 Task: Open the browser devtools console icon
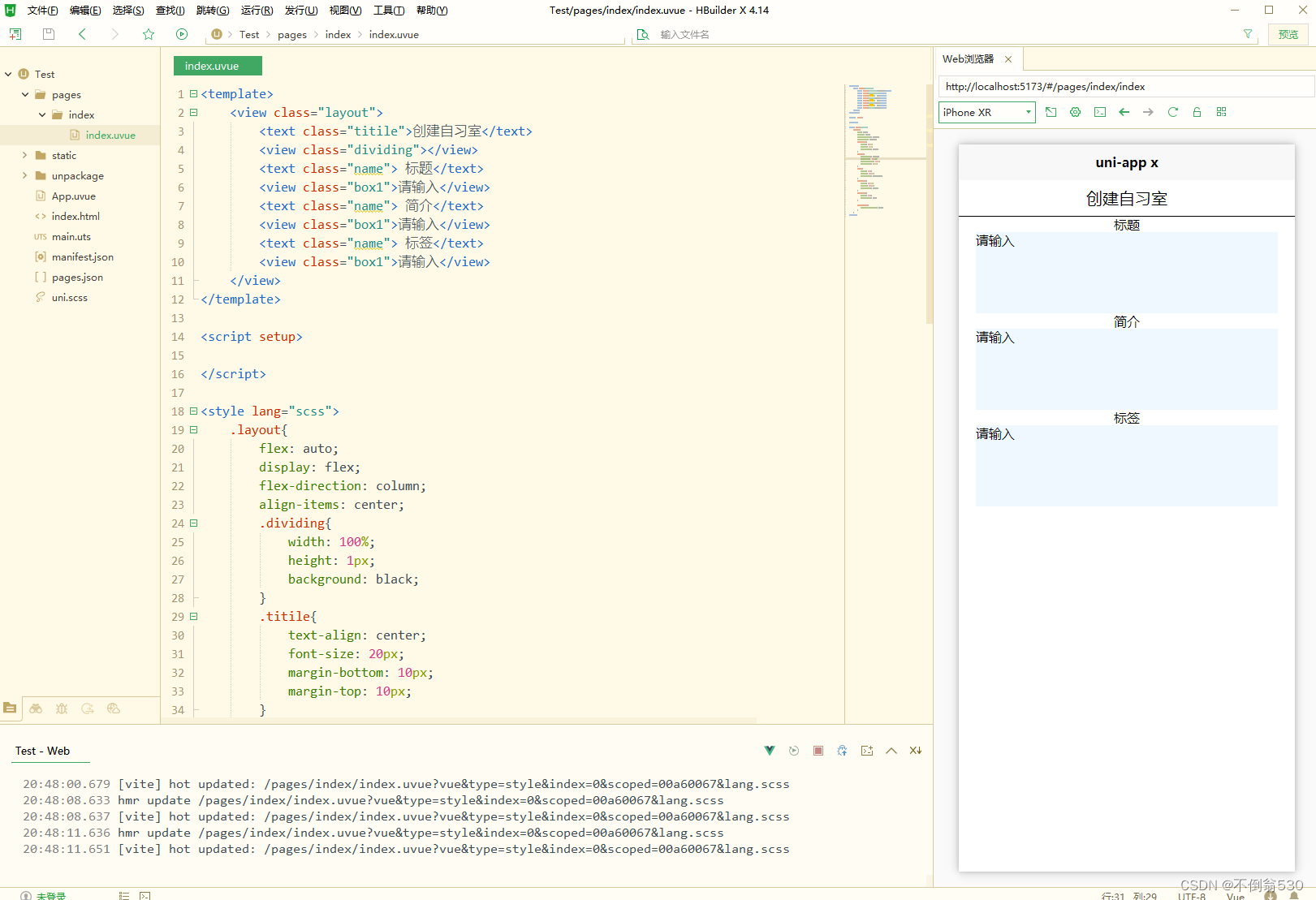tap(1100, 112)
